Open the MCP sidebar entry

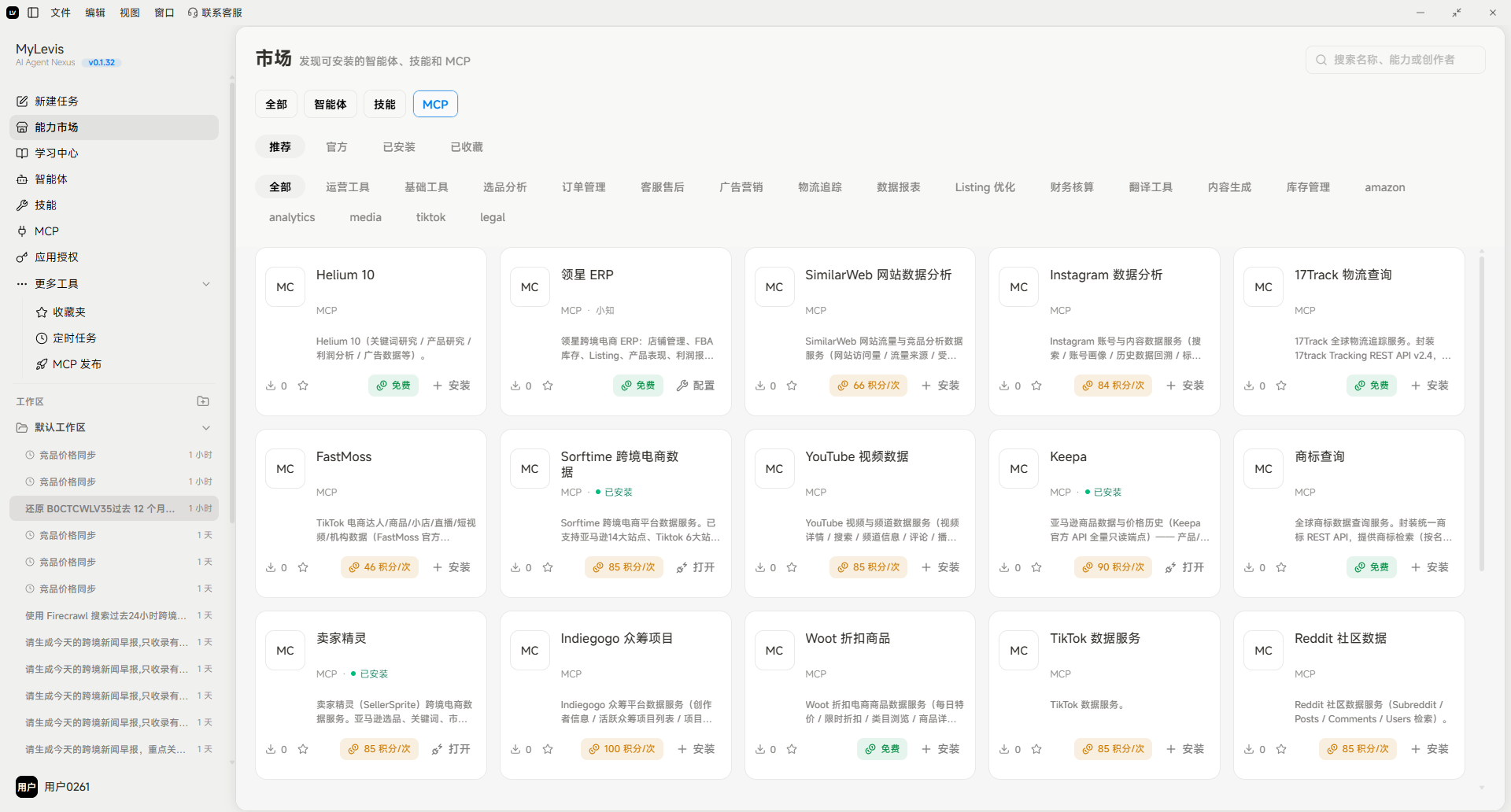click(x=114, y=231)
